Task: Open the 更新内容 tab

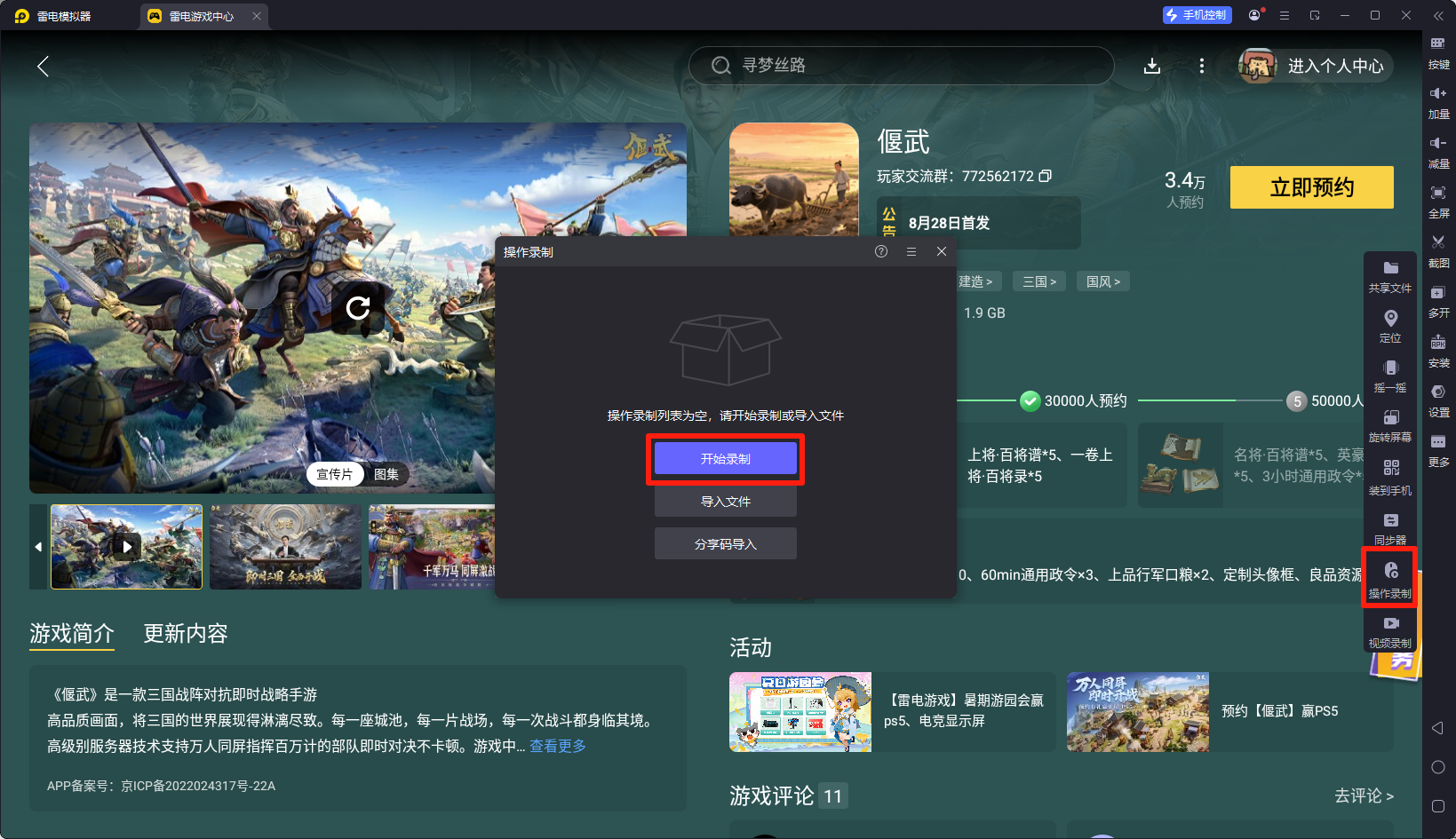Action: pos(186,633)
